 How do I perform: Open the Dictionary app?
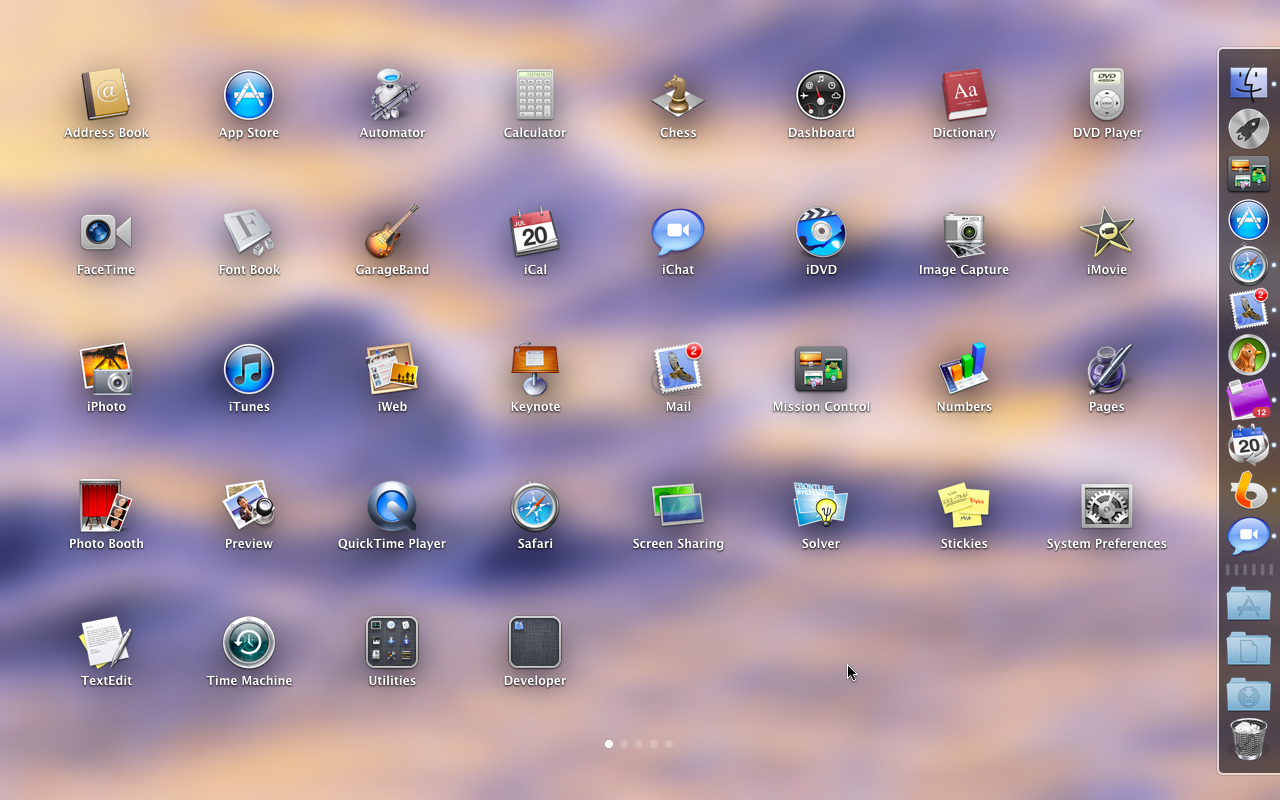pyautogui.click(x=964, y=95)
